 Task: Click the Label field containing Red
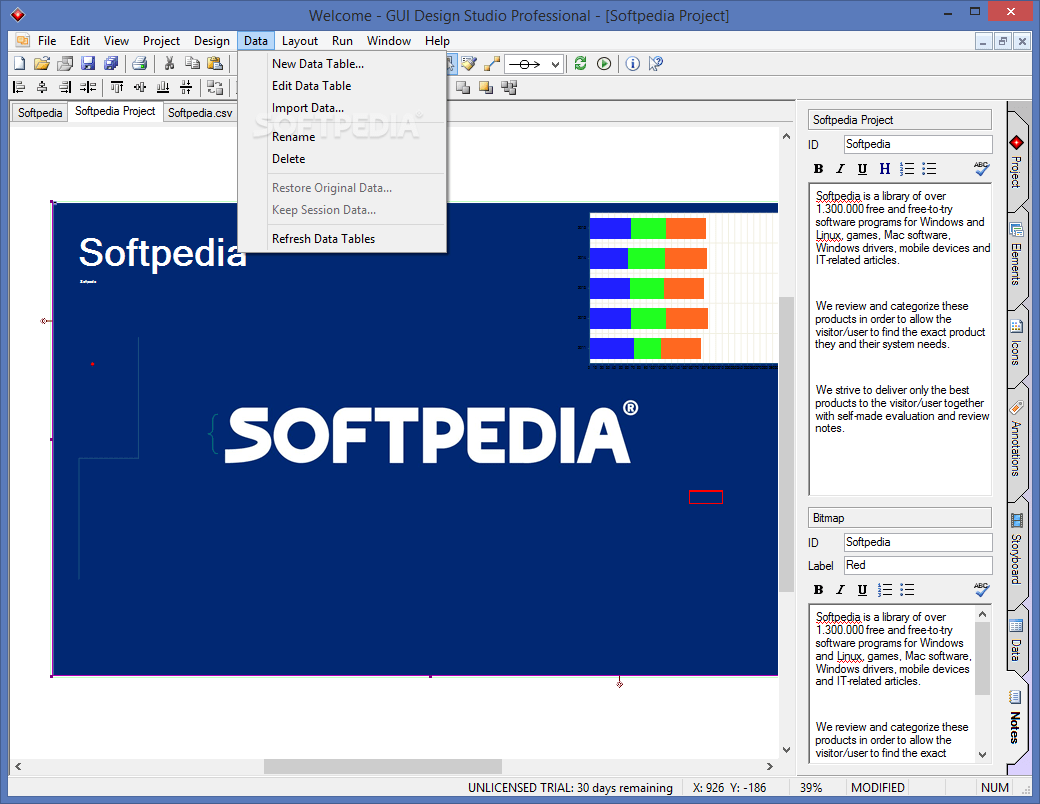point(918,565)
